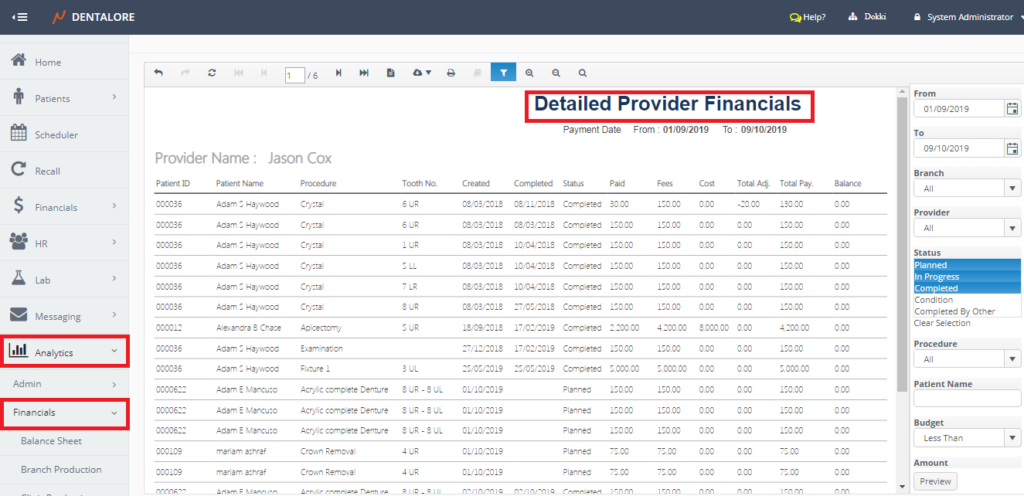Open the export cloud download menu

(423, 73)
